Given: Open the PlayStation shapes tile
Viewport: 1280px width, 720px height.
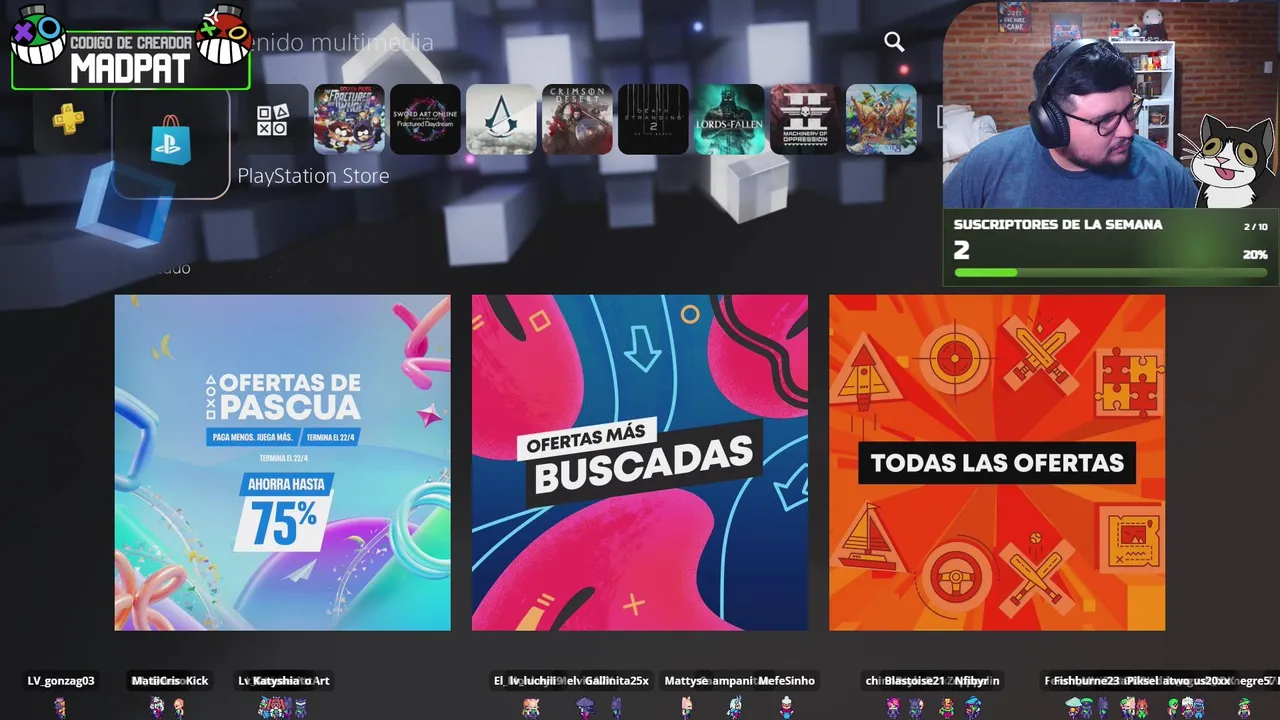Looking at the screenshot, I should point(272,120).
